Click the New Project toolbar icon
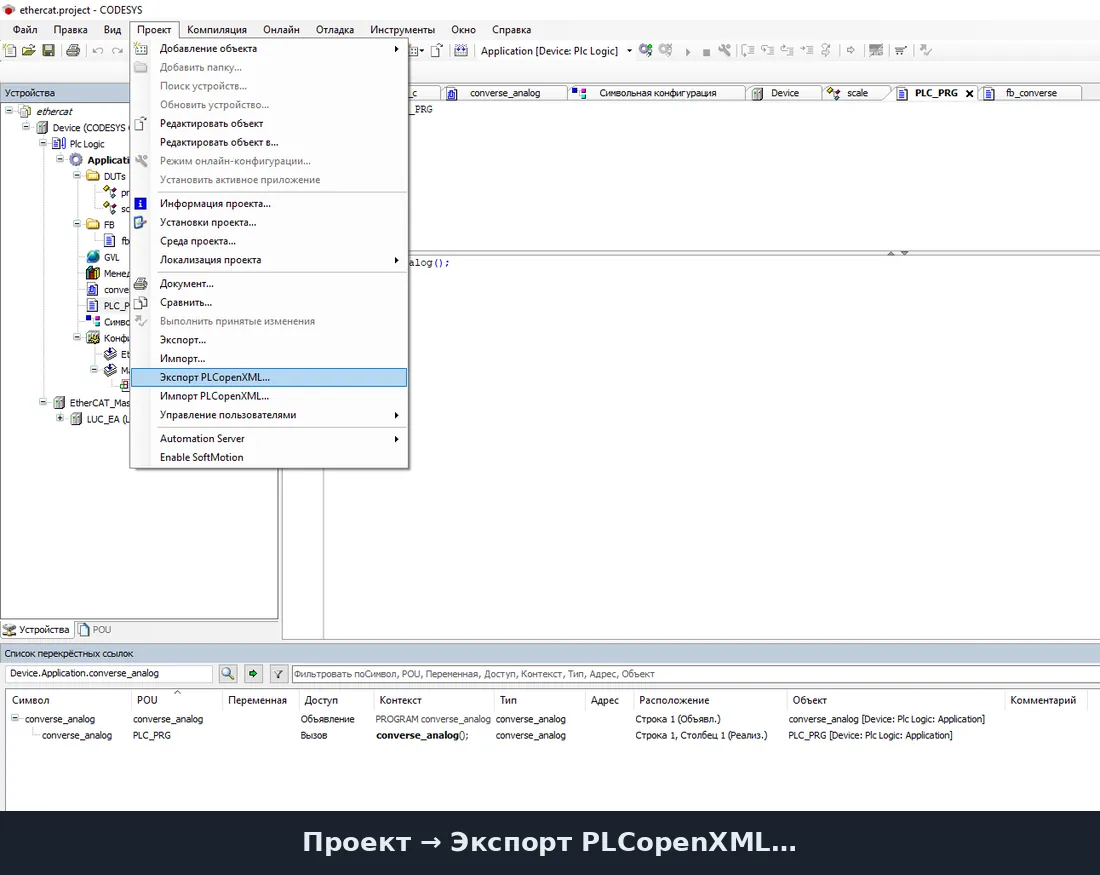 click(10, 50)
